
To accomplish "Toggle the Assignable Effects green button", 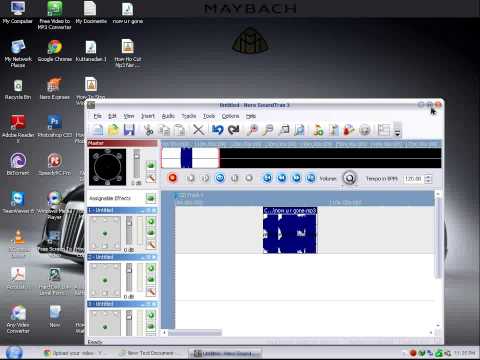I will 151,198.
